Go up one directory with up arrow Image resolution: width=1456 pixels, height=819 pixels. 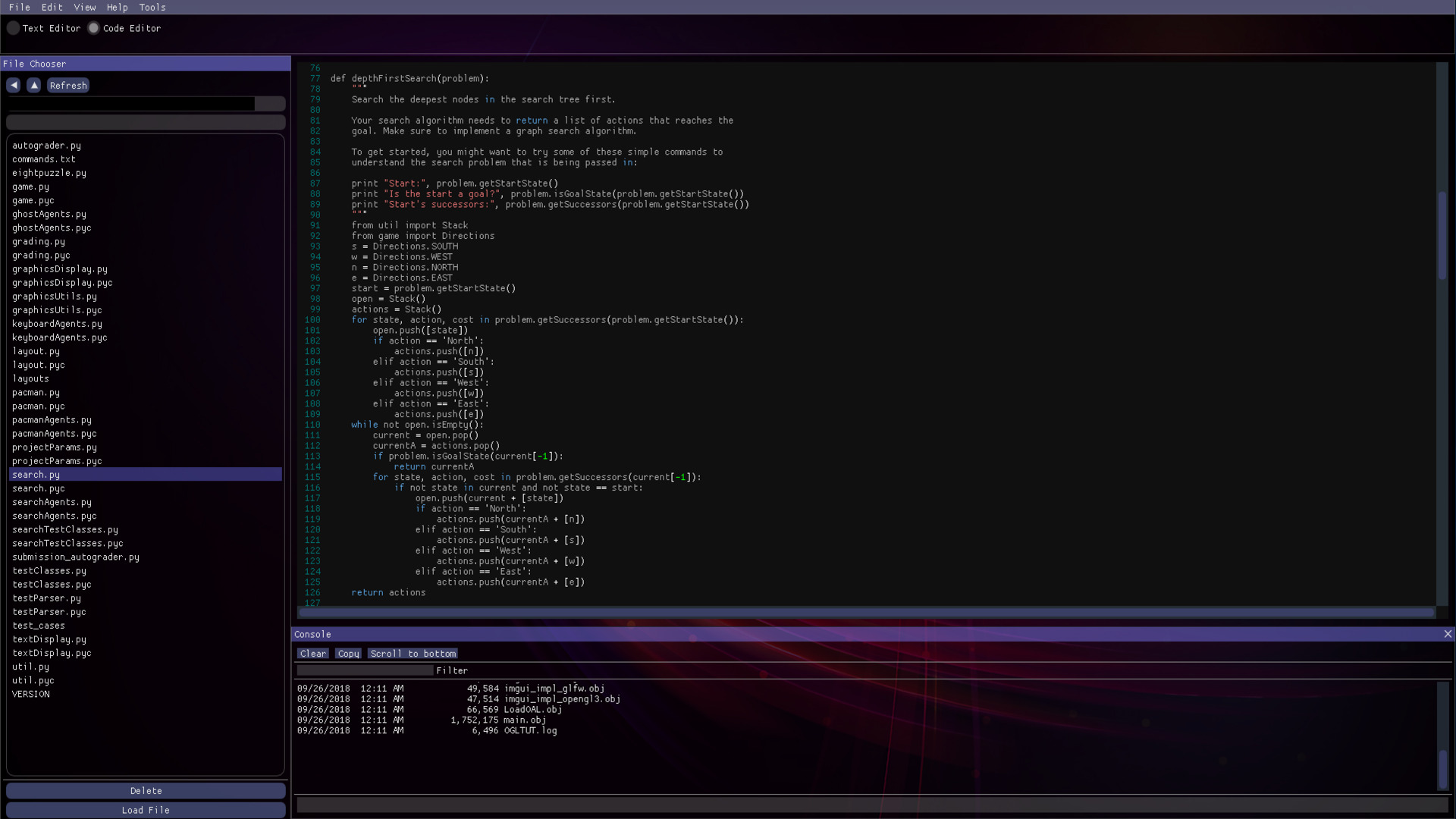[x=34, y=85]
